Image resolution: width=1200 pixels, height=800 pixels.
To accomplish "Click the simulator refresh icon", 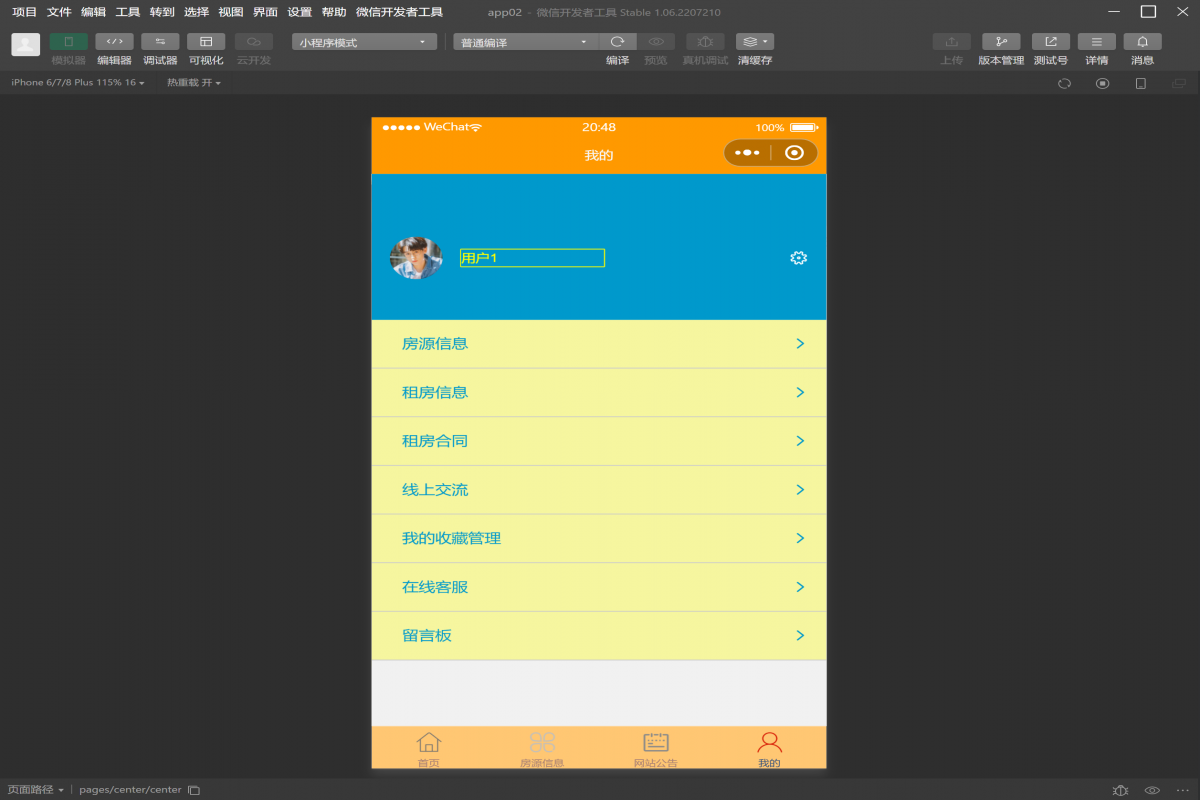I will coord(1065,84).
